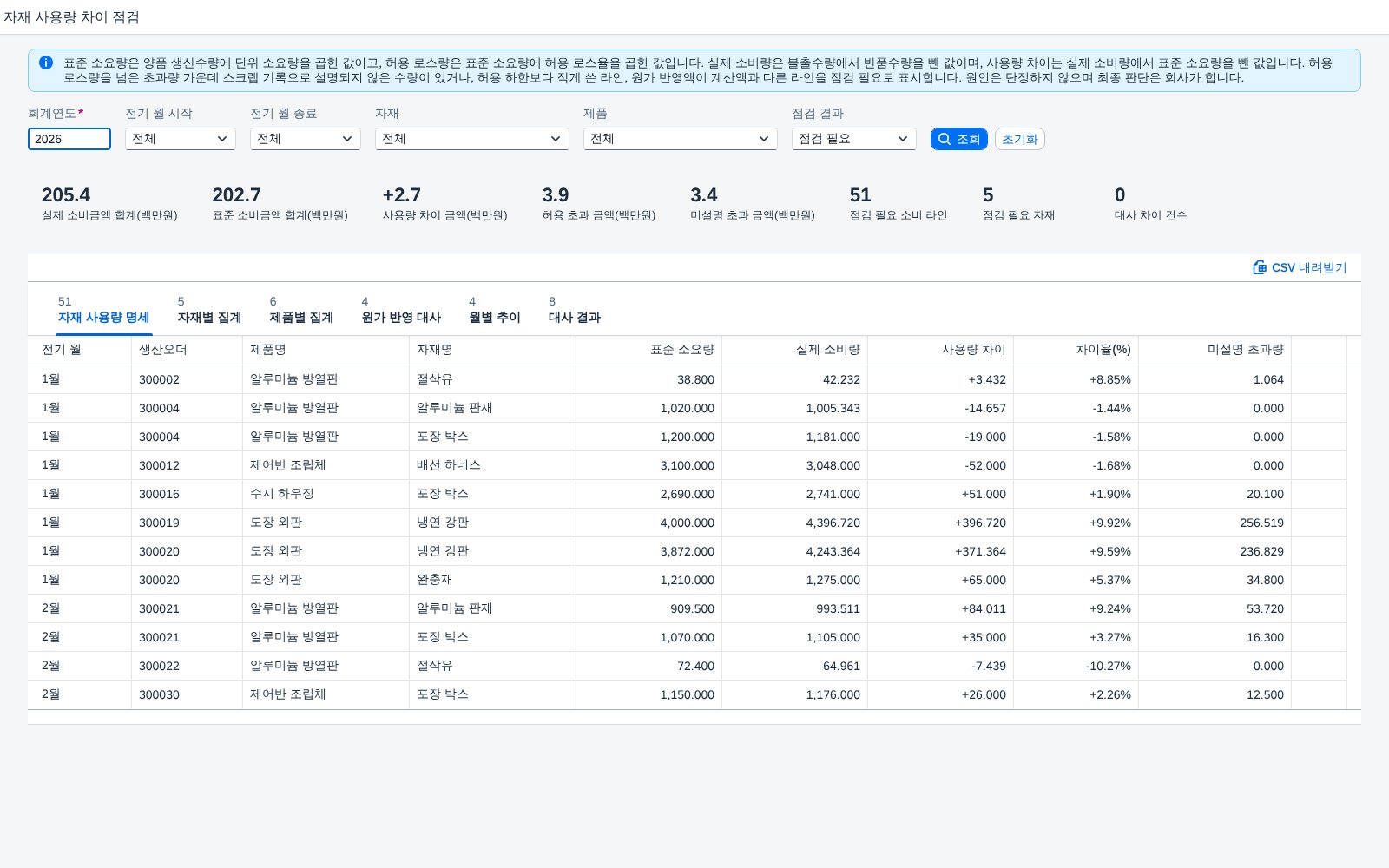
Task: Select the 자재 사용량 명세 tab
Action: click(x=103, y=311)
